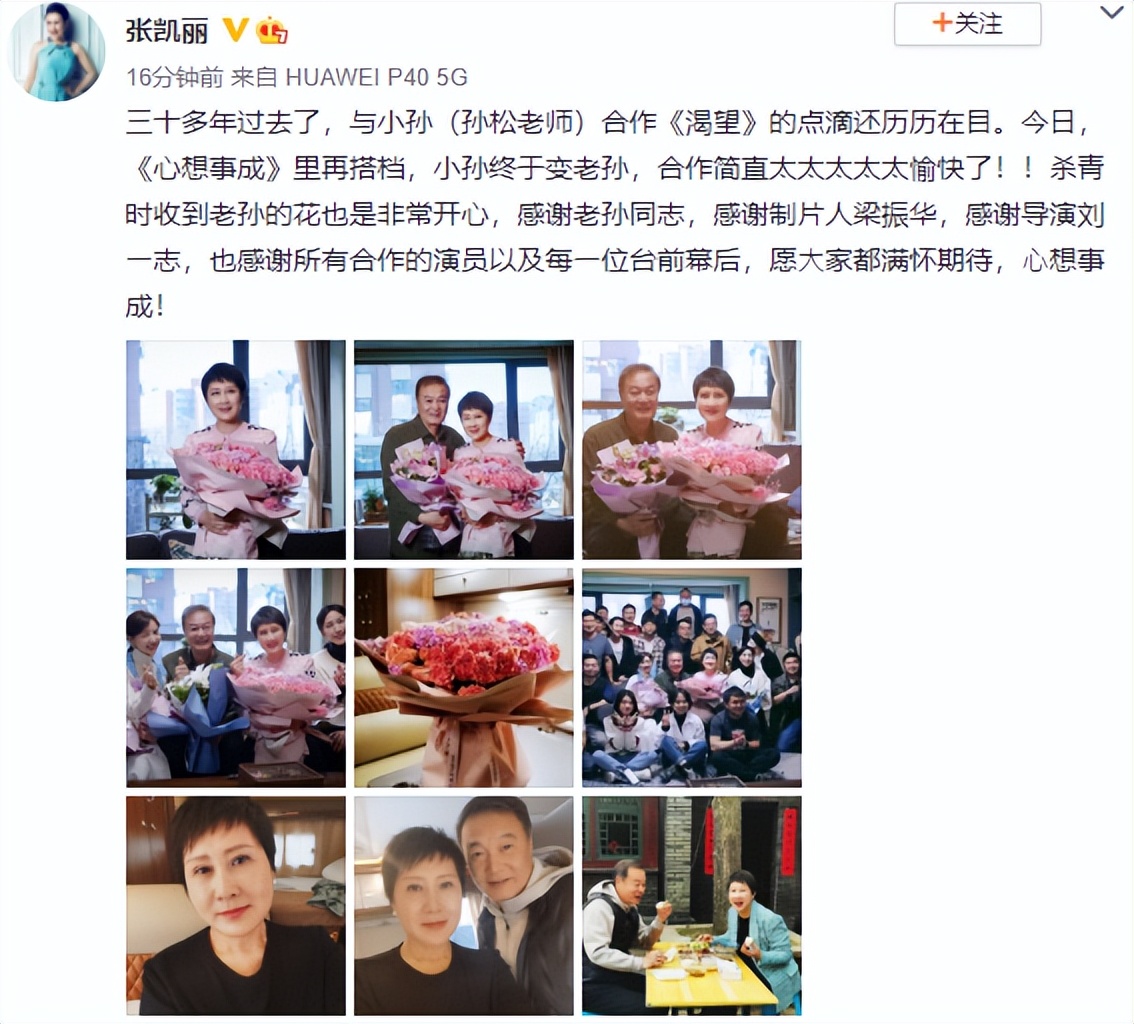Open large crew group photo thumbnail
This screenshot has height=1024, width=1134.
point(692,678)
